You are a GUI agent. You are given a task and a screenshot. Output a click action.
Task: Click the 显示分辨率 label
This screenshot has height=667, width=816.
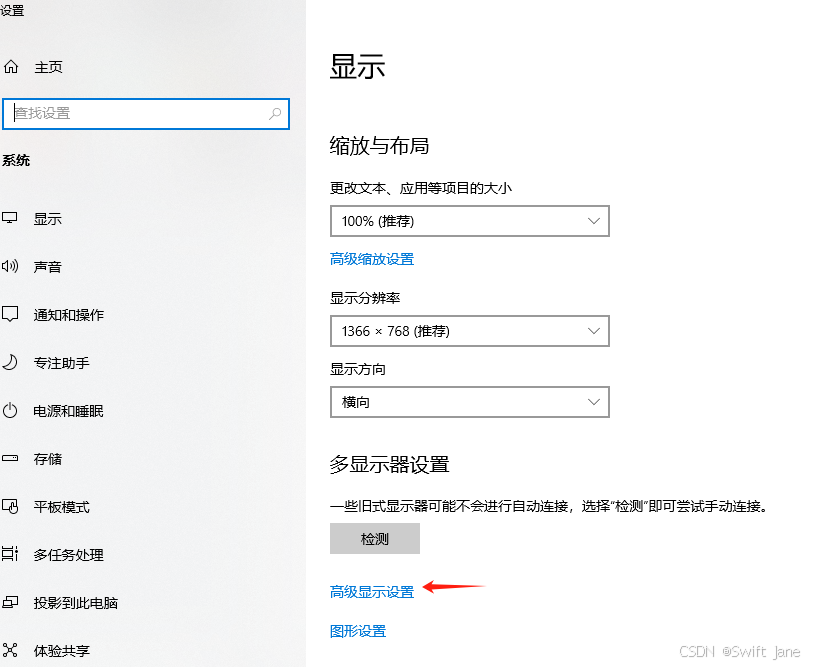[x=365, y=298]
